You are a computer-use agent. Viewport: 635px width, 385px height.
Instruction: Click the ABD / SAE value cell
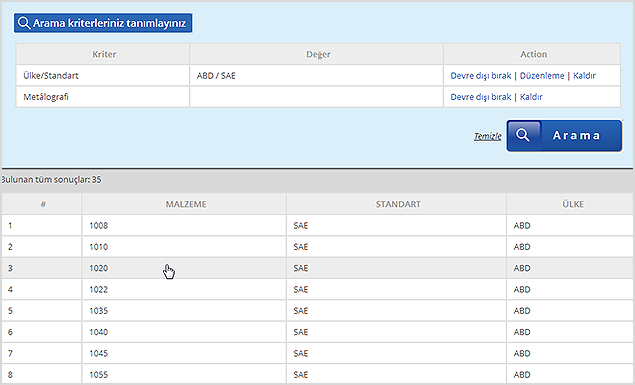pos(316,75)
